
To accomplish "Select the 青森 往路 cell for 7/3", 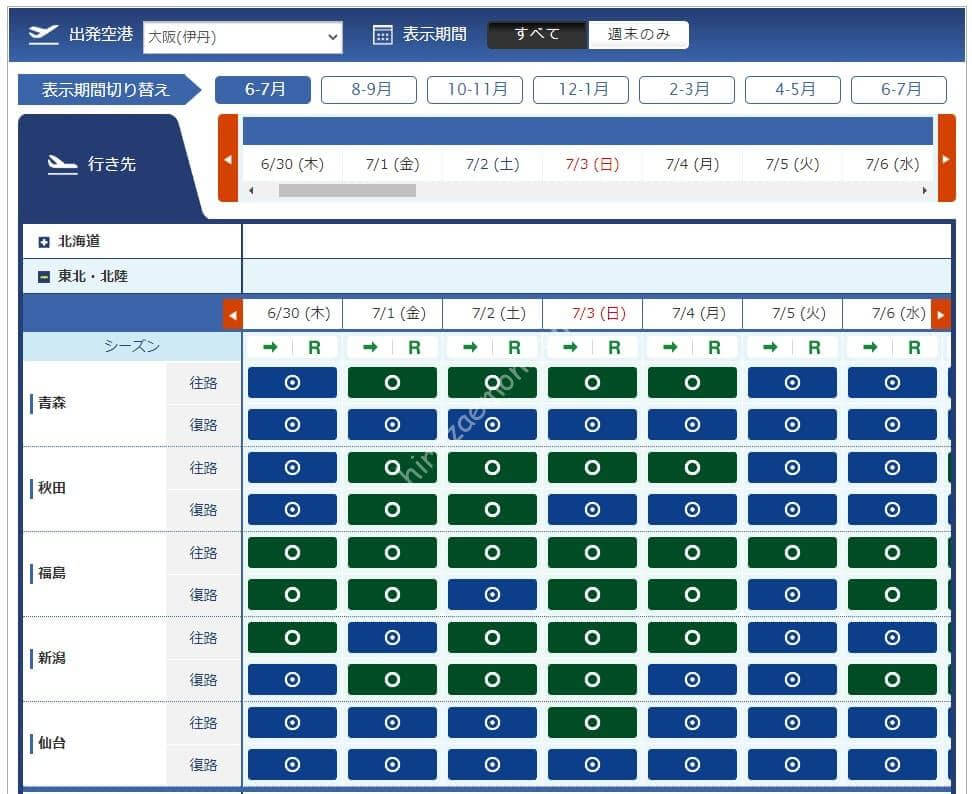I will pos(592,382).
